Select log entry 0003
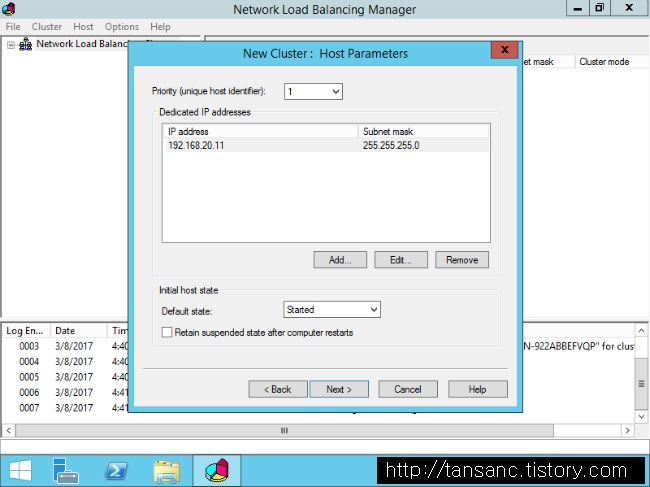The height and width of the screenshot is (487, 650). [x=29, y=346]
